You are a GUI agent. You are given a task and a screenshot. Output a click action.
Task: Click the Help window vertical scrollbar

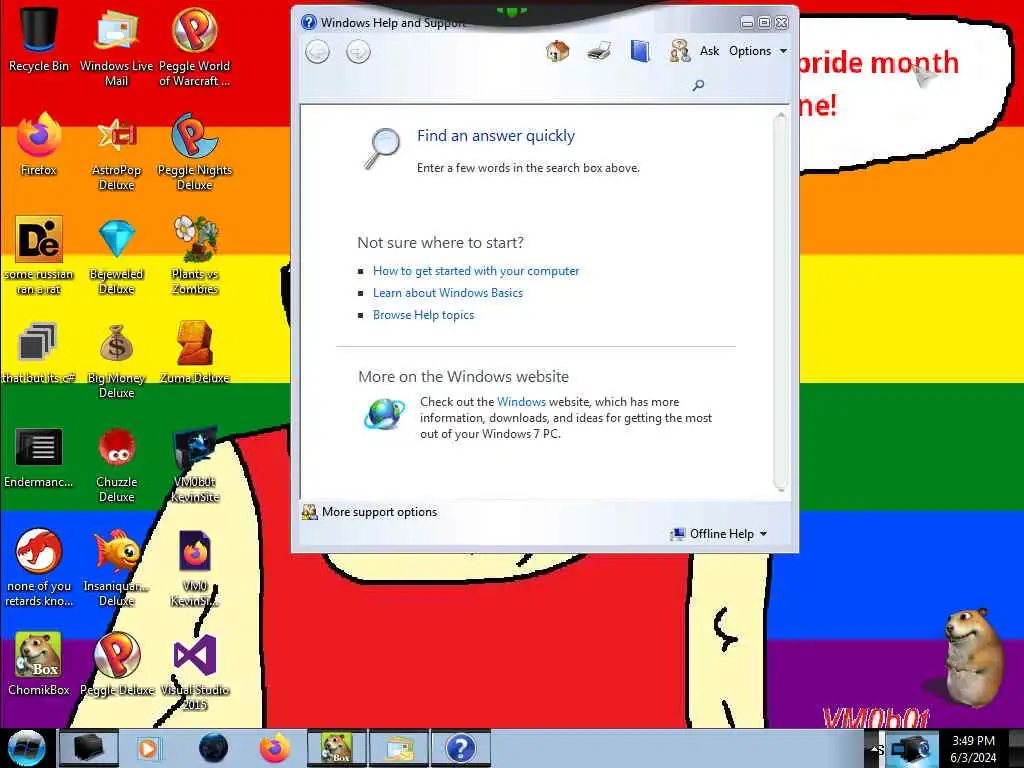[780, 301]
